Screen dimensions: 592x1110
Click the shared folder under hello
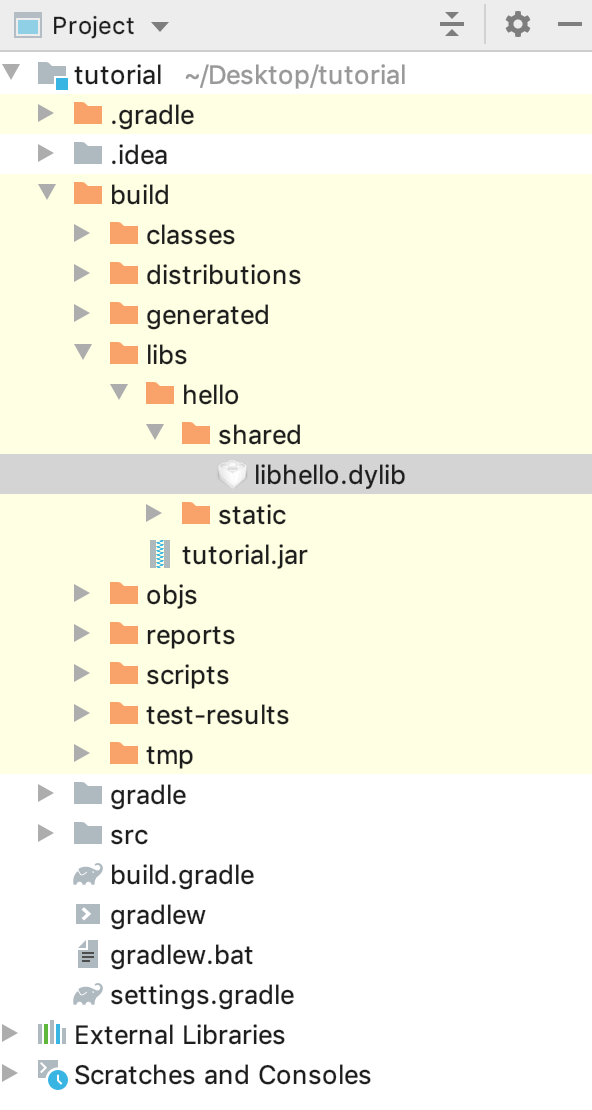(260, 434)
